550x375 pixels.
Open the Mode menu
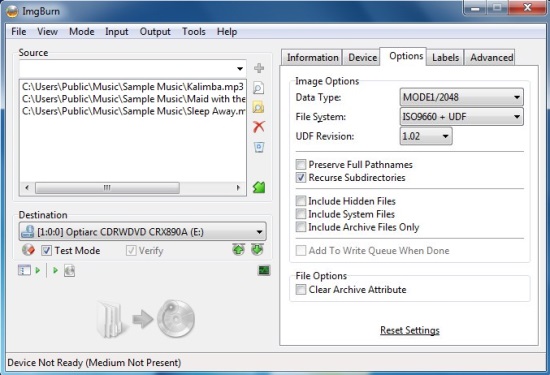82,32
